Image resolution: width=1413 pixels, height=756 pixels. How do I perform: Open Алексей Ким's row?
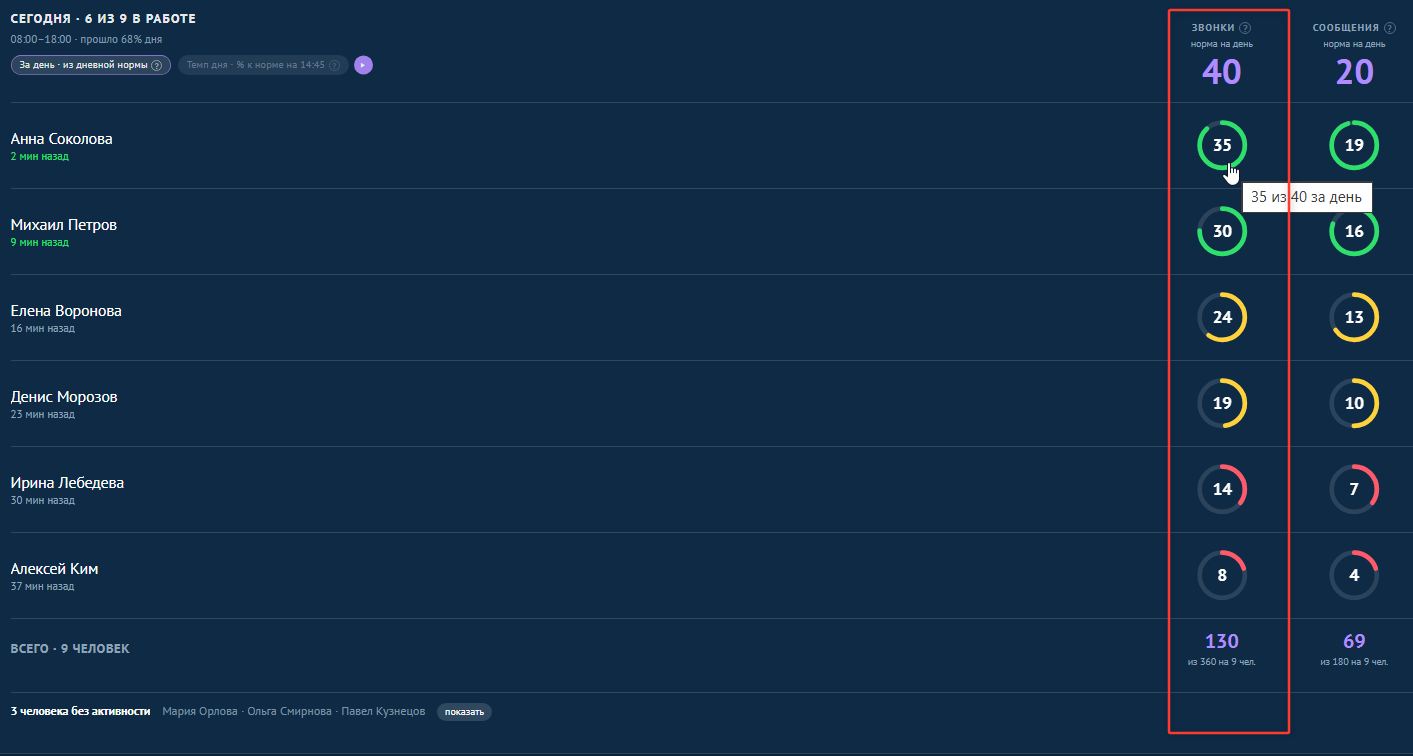[x=706, y=576]
